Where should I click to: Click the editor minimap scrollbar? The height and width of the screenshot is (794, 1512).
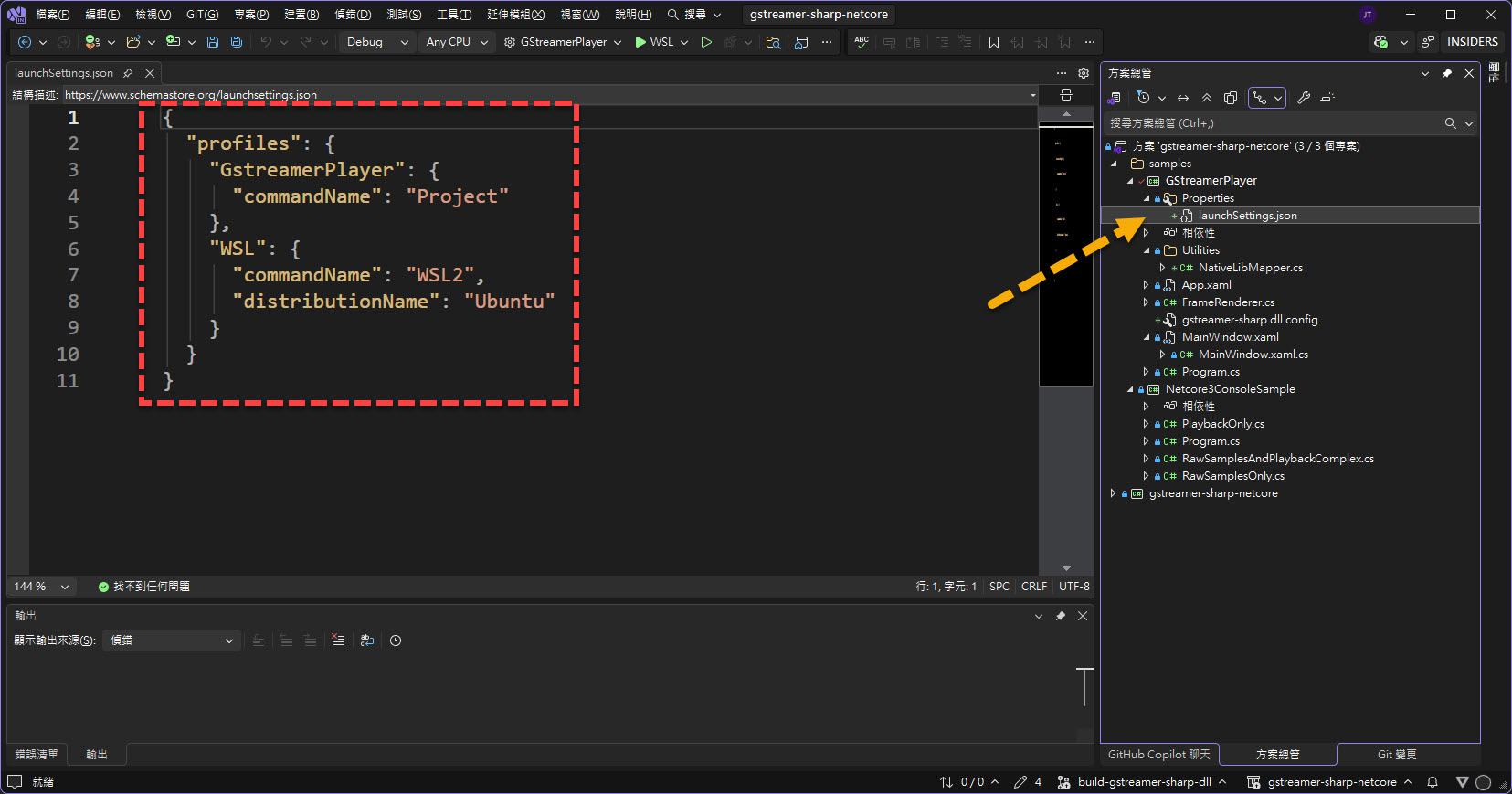click(1065, 256)
